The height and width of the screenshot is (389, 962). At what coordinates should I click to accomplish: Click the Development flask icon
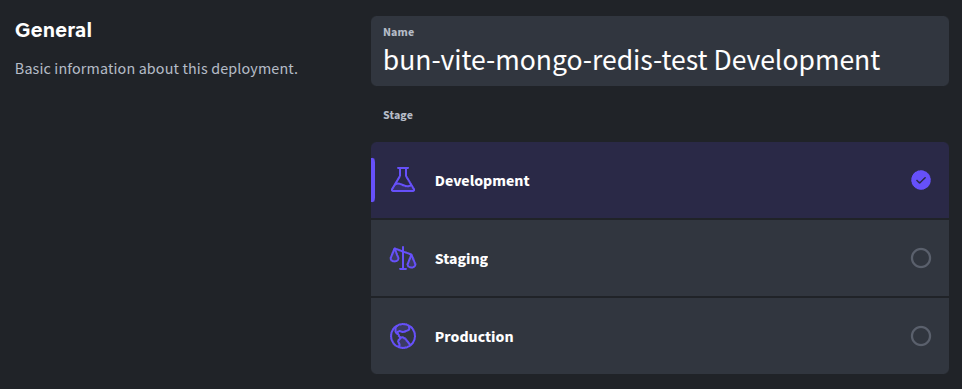pos(402,180)
